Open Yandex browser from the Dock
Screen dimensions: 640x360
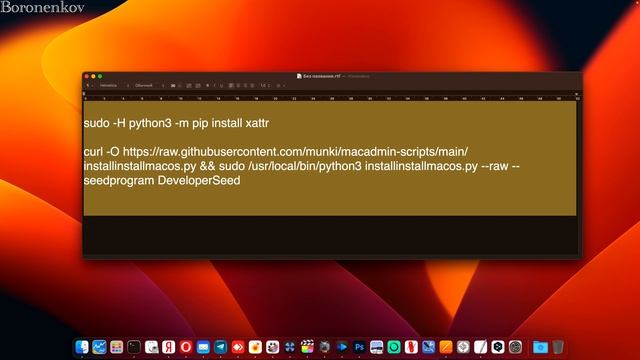coord(169,347)
